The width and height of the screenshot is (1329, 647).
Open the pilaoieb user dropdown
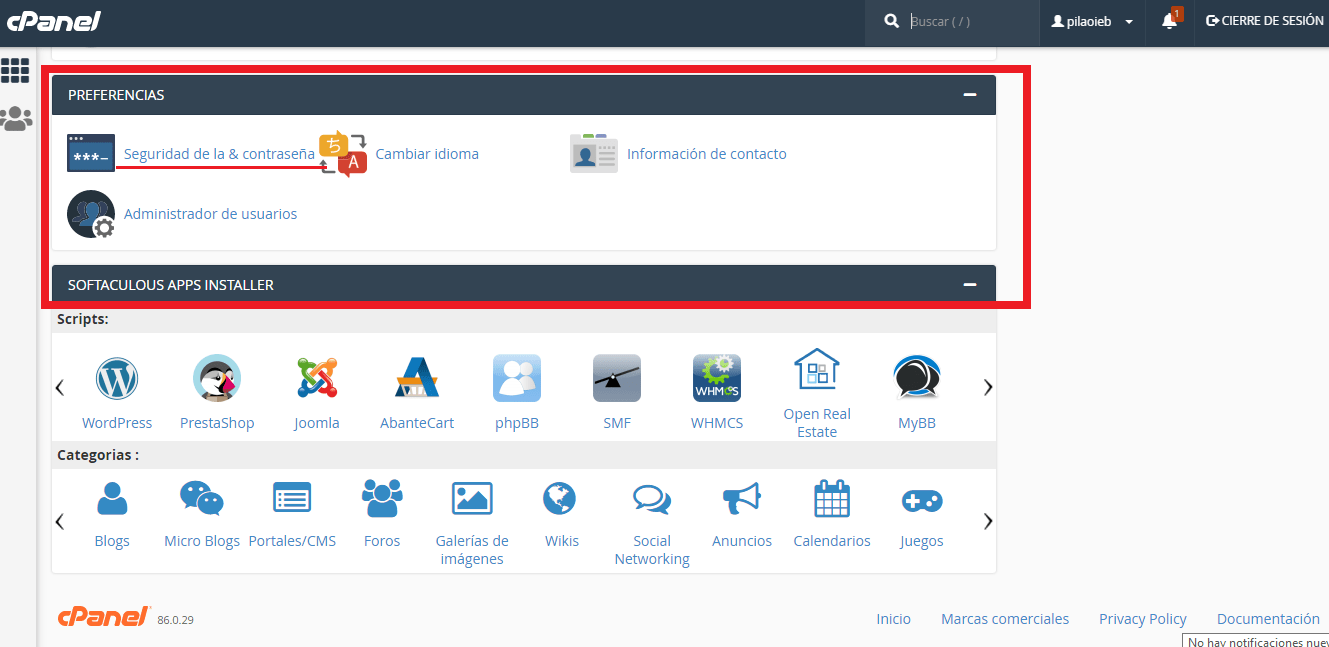1092,21
